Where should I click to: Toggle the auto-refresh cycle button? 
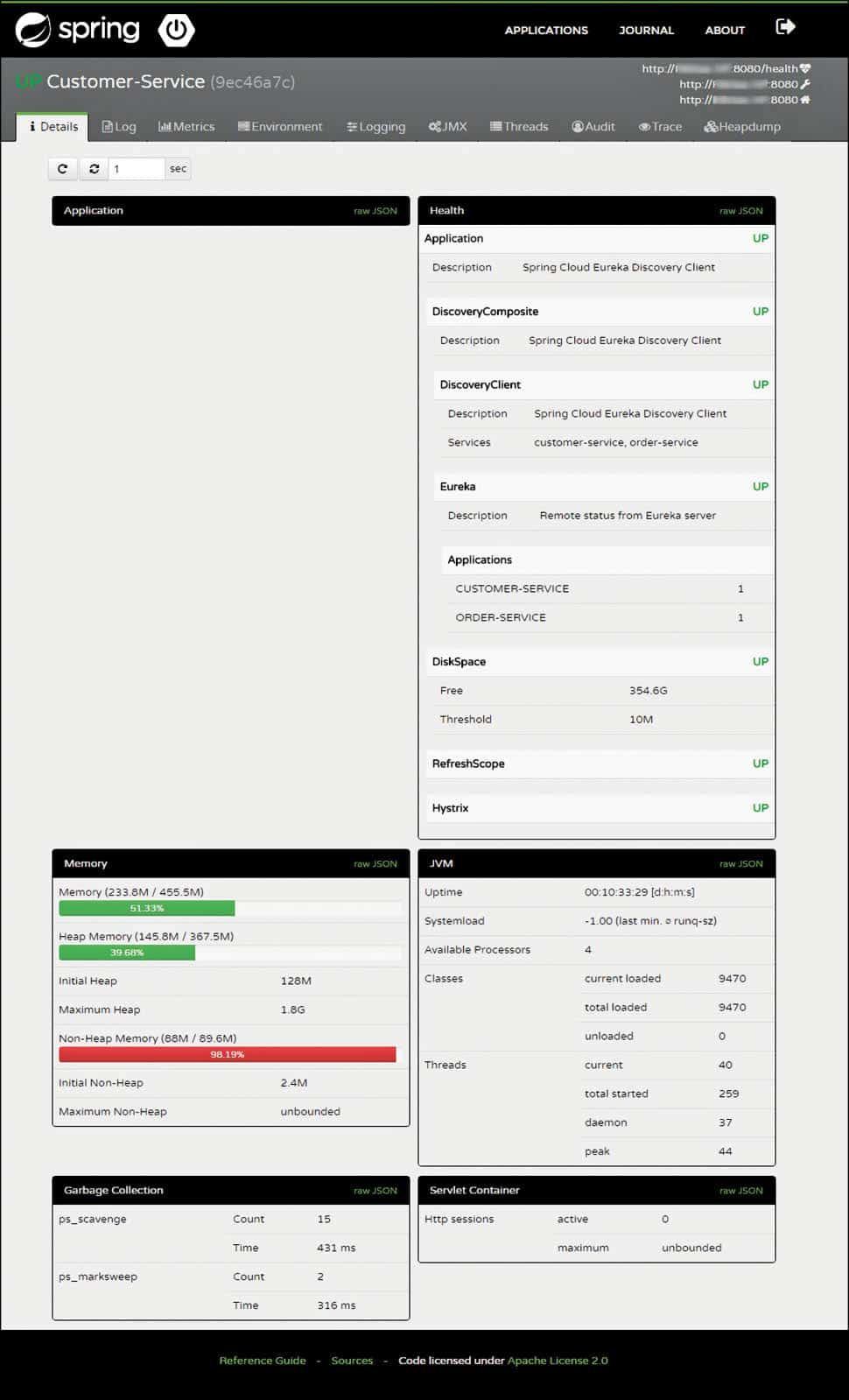[94, 169]
